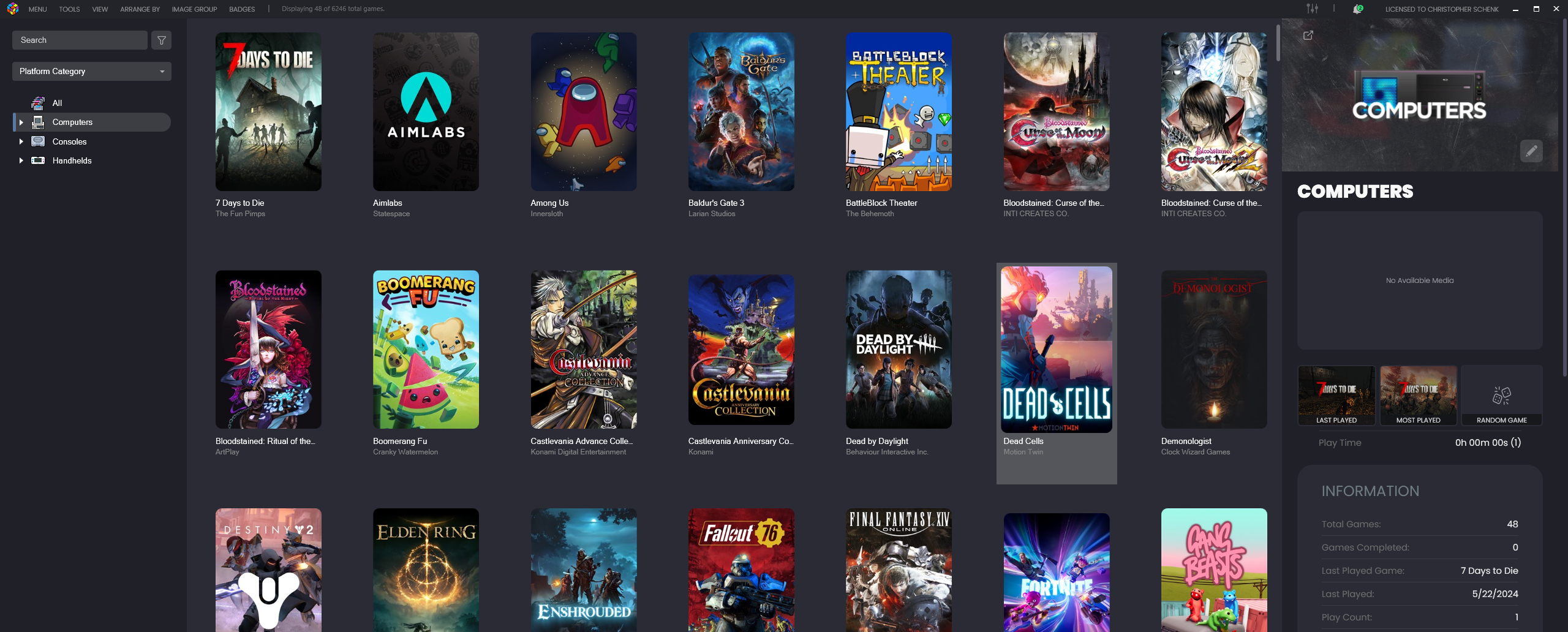Viewport: 1568px width, 632px height.
Task: Open the Most Played game tile
Action: (x=1418, y=396)
